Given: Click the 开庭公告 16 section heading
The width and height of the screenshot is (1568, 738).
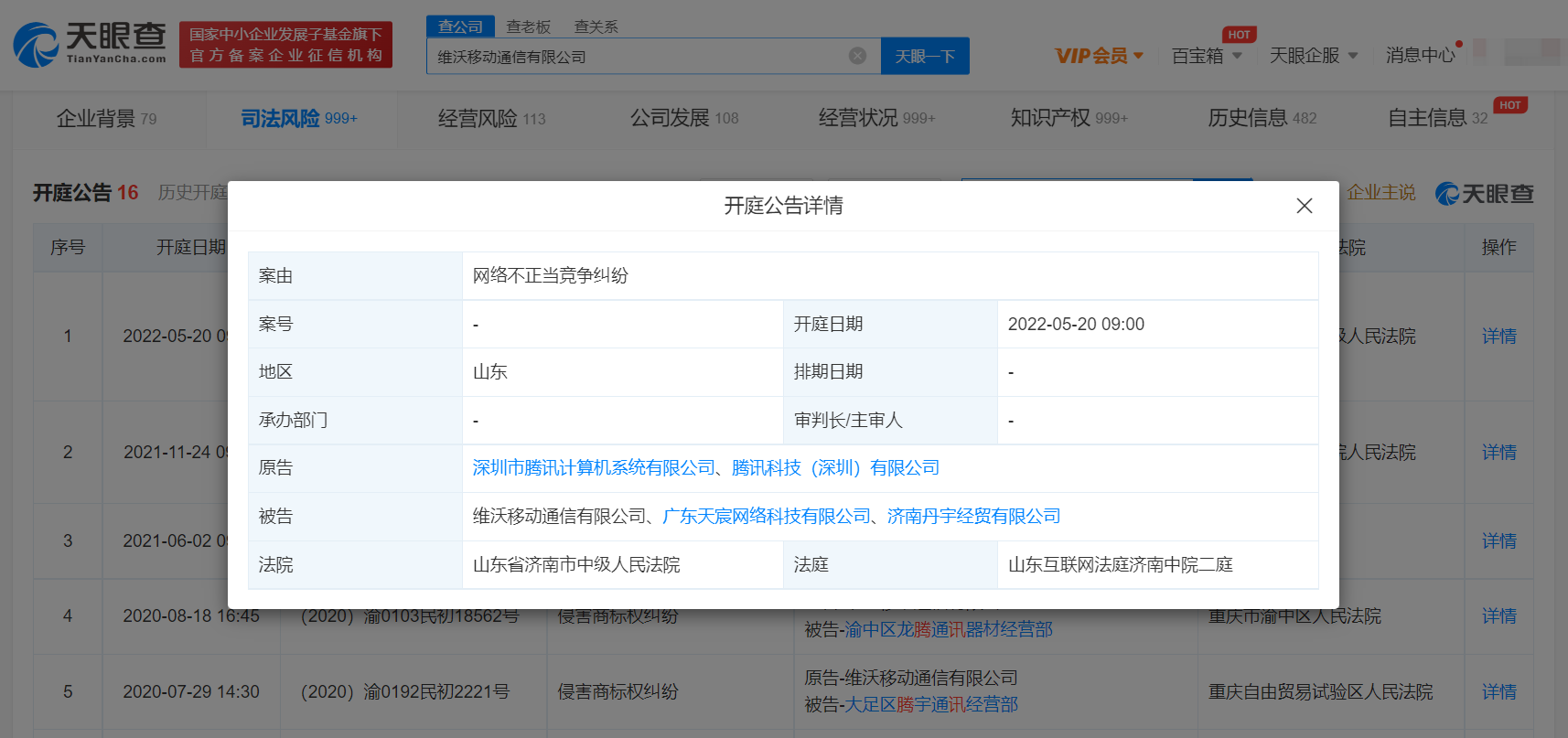Looking at the screenshot, I should (85, 192).
